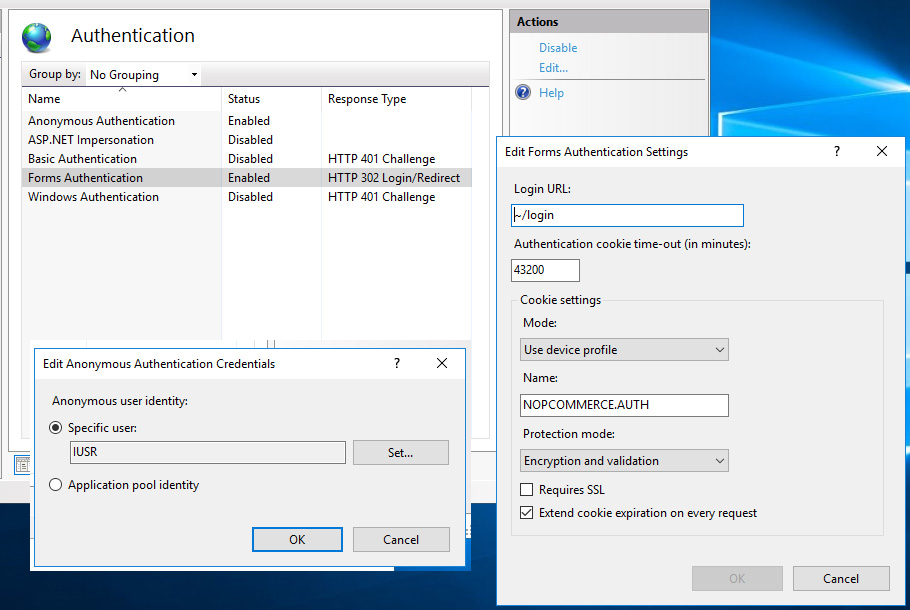910x610 pixels.
Task: Close the Edit Anonymous Authentication Credentials dialog
Action: click(x=442, y=364)
